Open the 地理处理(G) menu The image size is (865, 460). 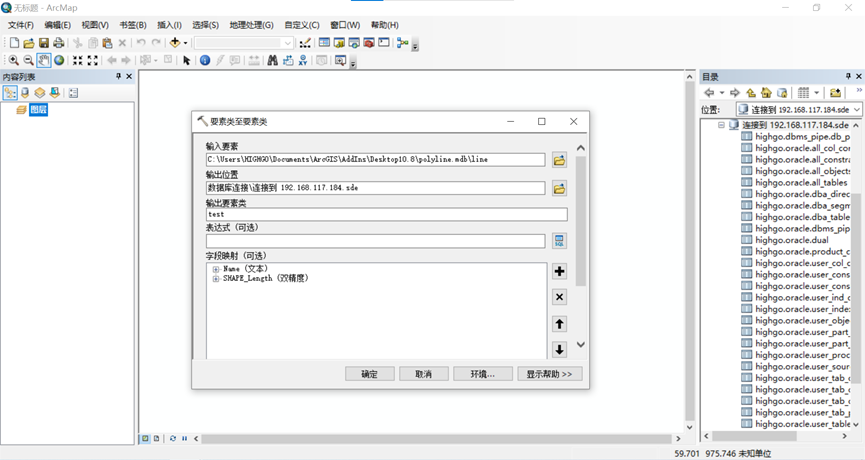point(252,25)
